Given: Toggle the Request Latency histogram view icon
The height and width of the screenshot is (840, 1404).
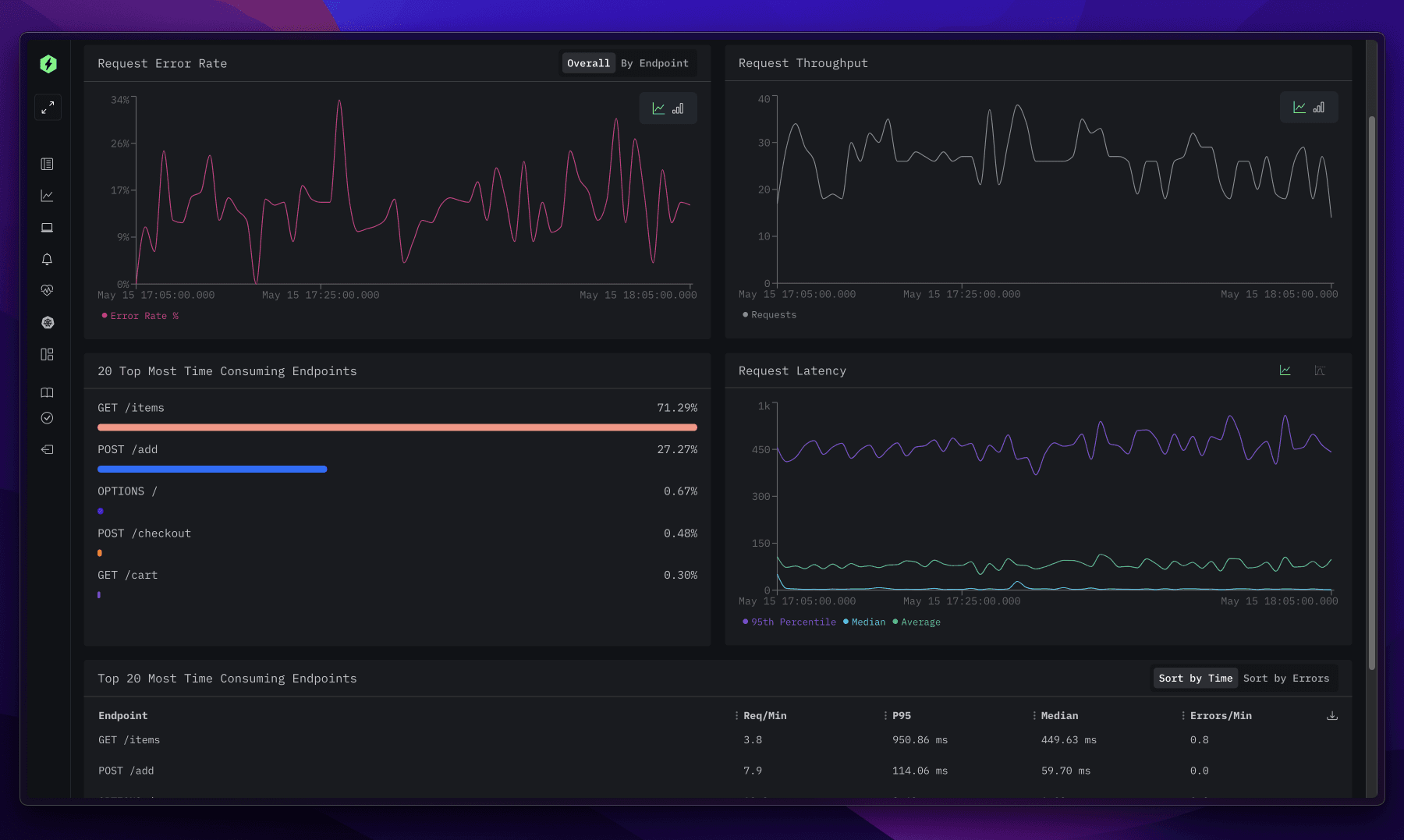Looking at the screenshot, I should pyautogui.click(x=1319, y=370).
